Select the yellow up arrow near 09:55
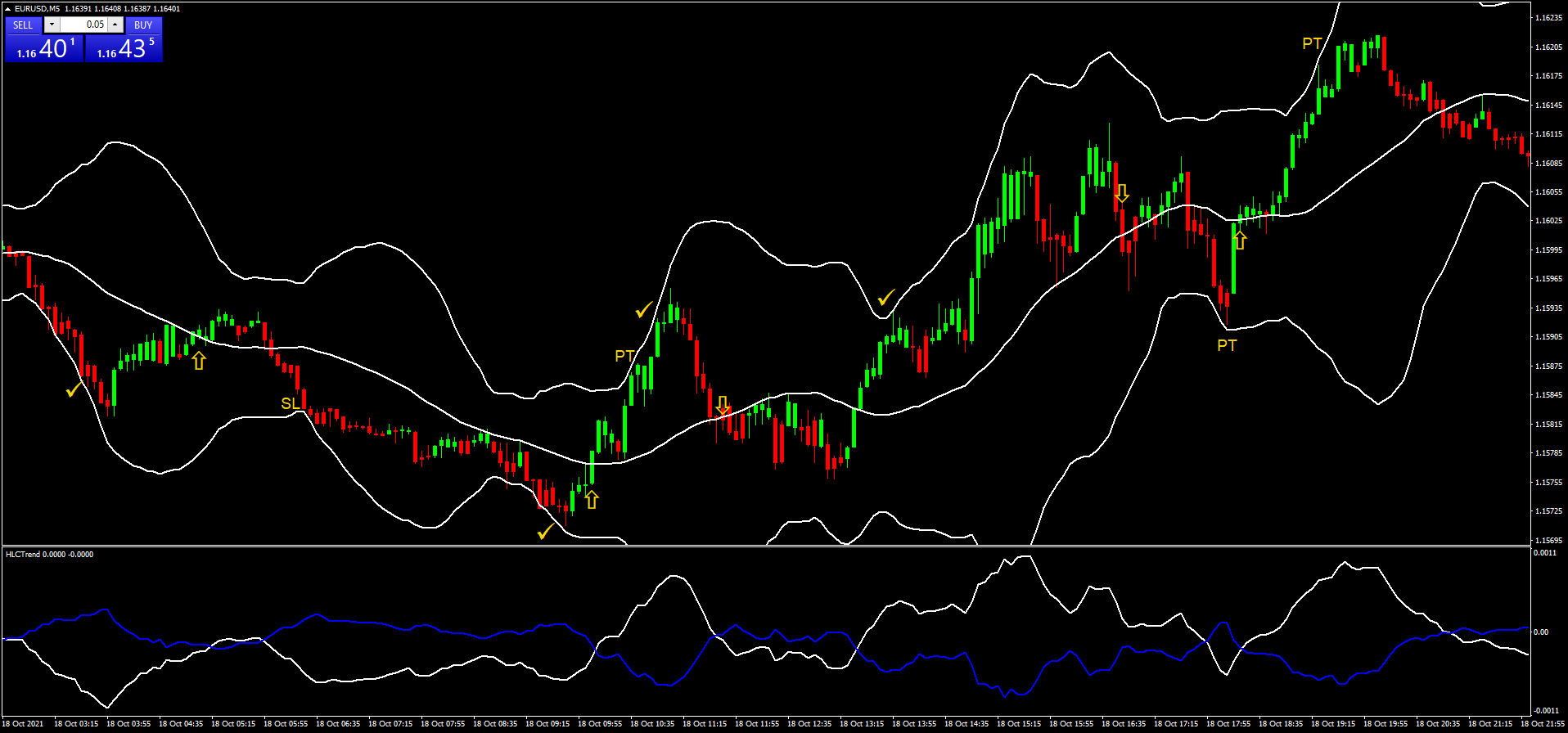This screenshot has height=733, width=1568. point(592,498)
